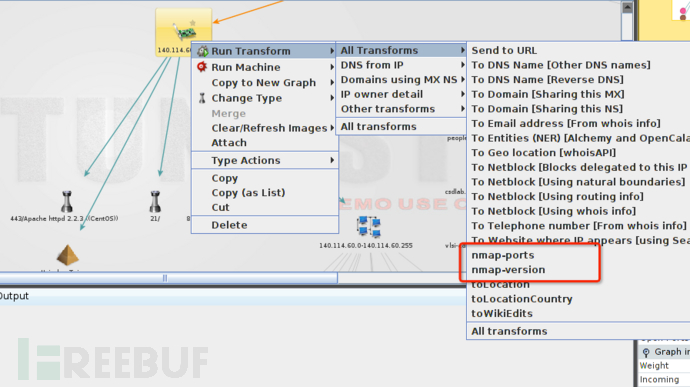Choose nmap-version transform
This screenshot has height=387, width=690.
508,269
